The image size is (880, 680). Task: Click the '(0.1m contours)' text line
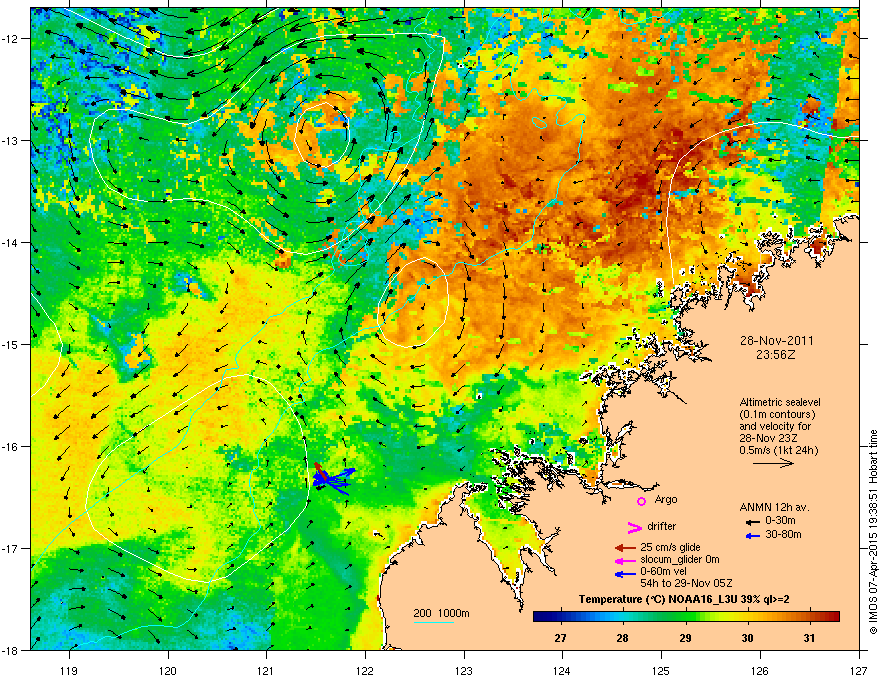[777, 414]
